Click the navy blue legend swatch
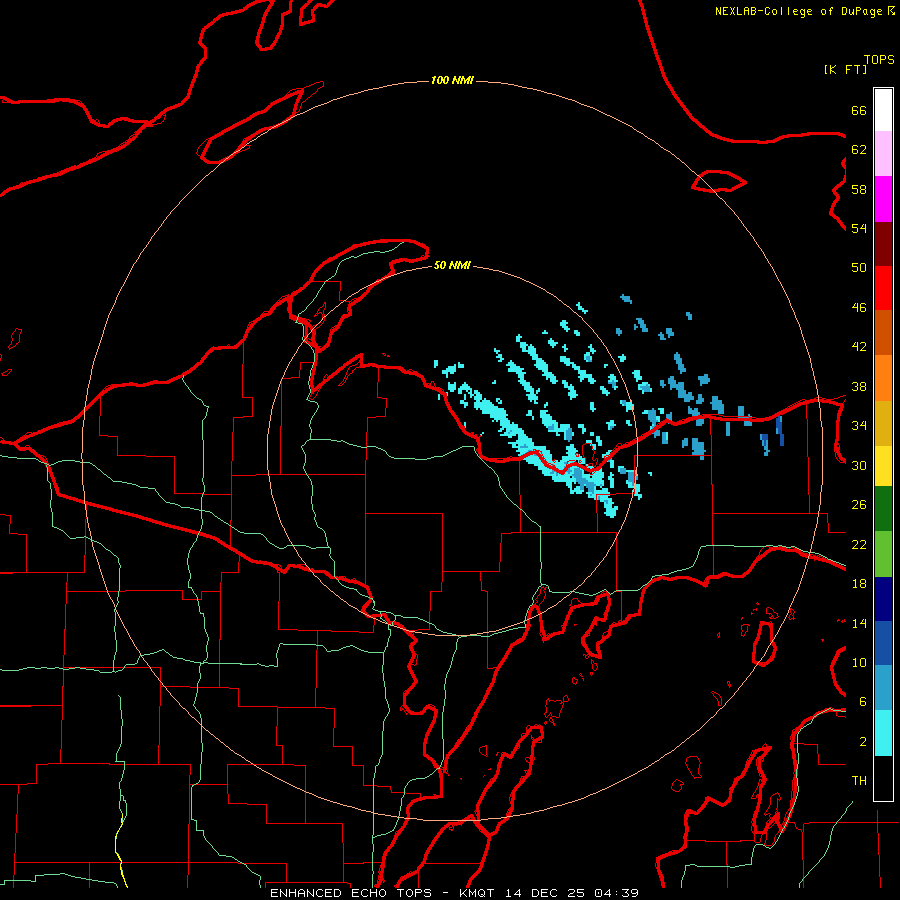The width and height of the screenshot is (900, 900). click(x=883, y=599)
